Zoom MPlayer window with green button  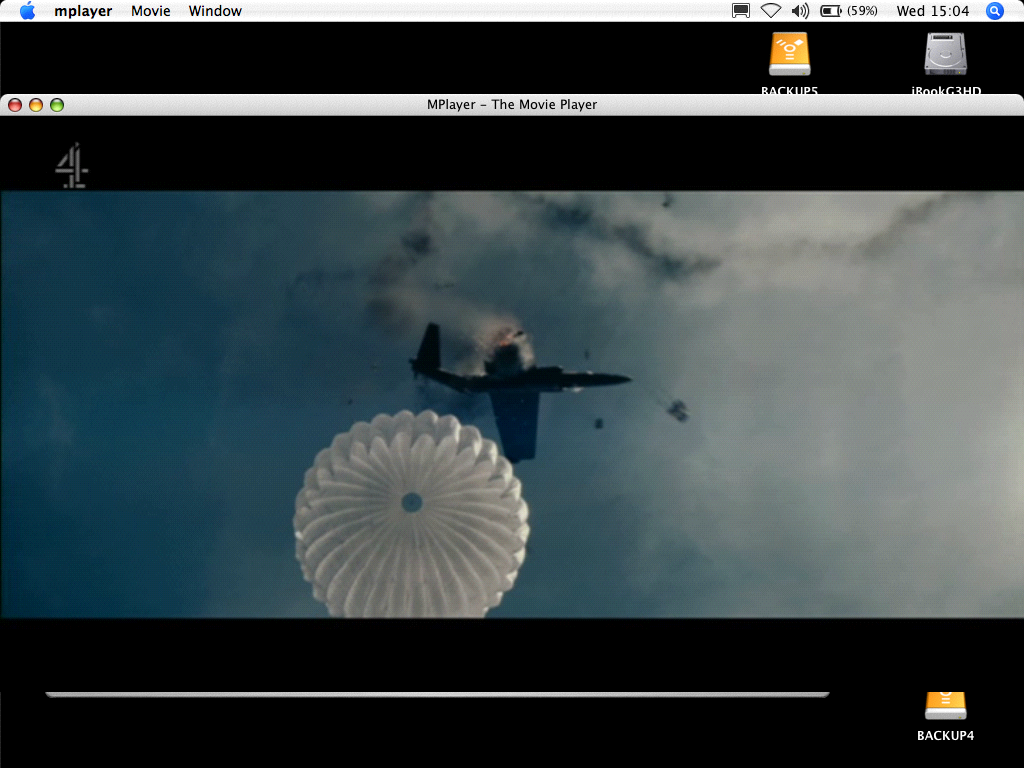click(x=57, y=104)
